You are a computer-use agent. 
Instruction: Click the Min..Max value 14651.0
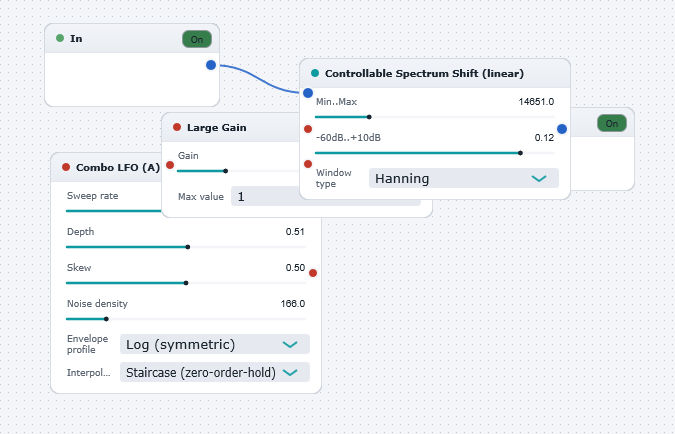536,102
